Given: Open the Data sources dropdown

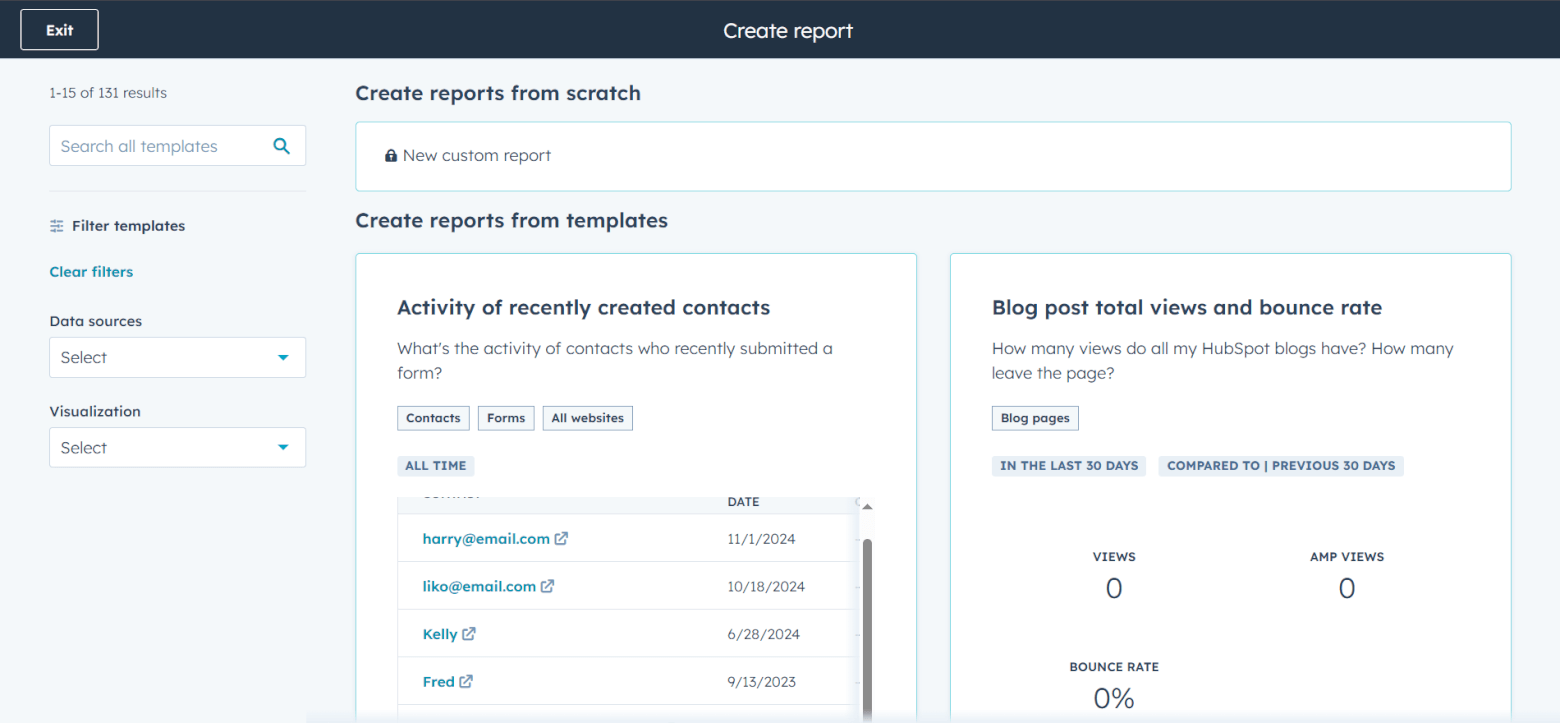Looking at the screenshot, I should pyautogui.click(x=177, y=357).
